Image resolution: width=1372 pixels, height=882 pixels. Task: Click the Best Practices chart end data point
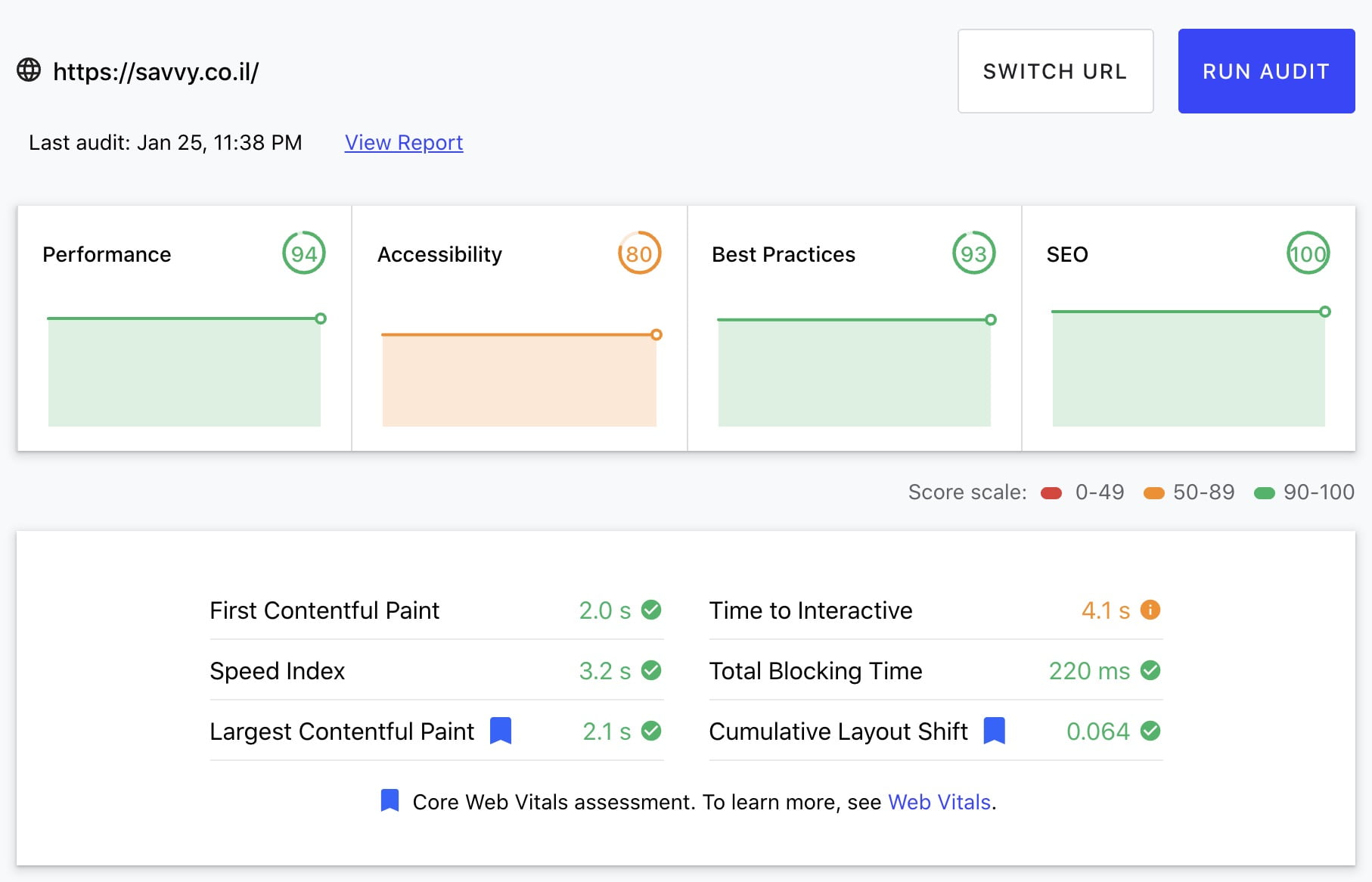[x=991, y=320]
